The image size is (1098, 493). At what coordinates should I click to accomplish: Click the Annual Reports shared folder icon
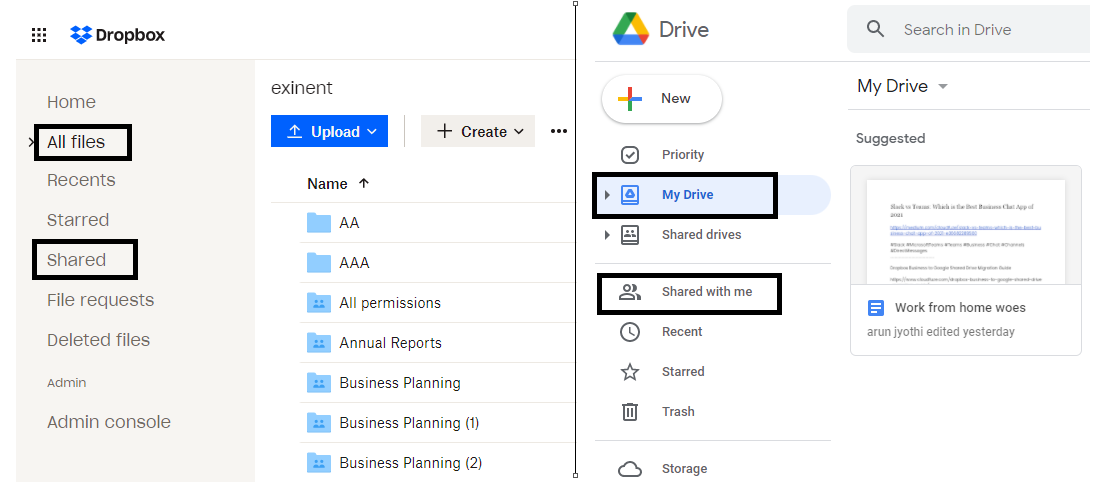coord(319,342)
